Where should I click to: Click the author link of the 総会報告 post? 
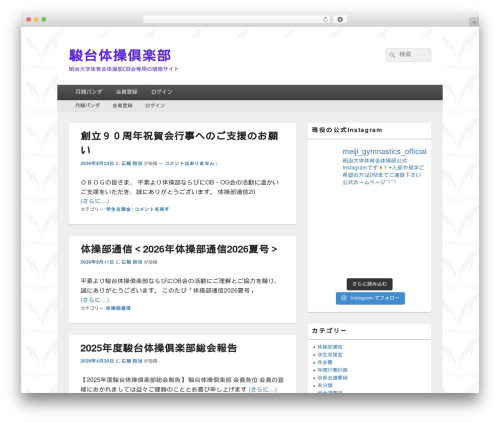[x=132, y=361]
